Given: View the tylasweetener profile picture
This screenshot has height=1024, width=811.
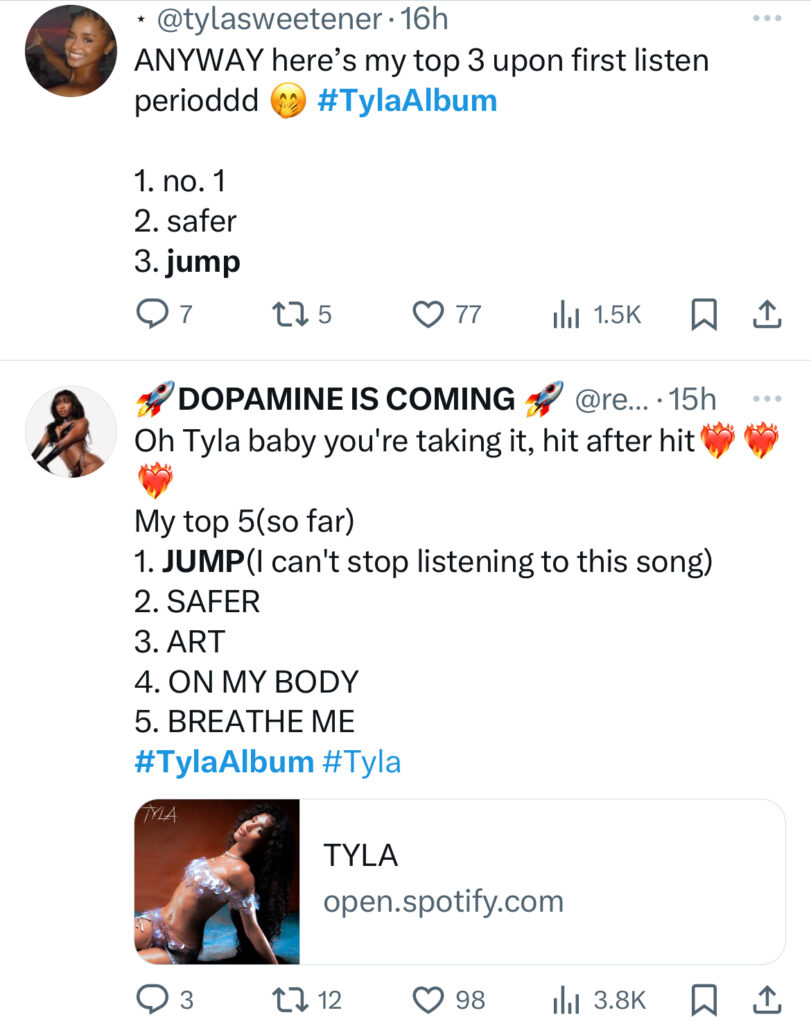Looking at the screenshot, I should point(71,51).
